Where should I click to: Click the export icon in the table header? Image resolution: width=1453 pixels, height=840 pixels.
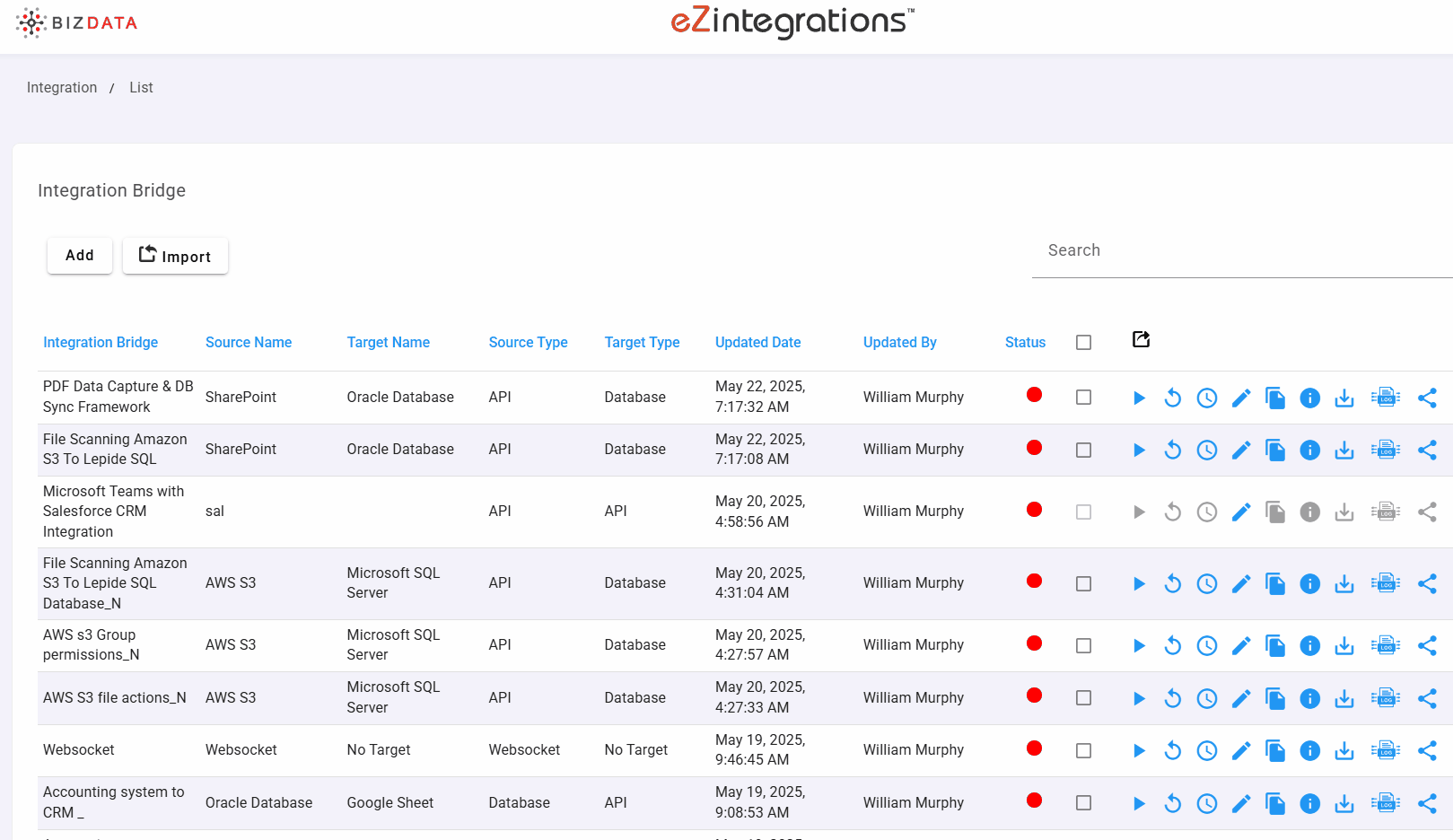click(1142, 339)
